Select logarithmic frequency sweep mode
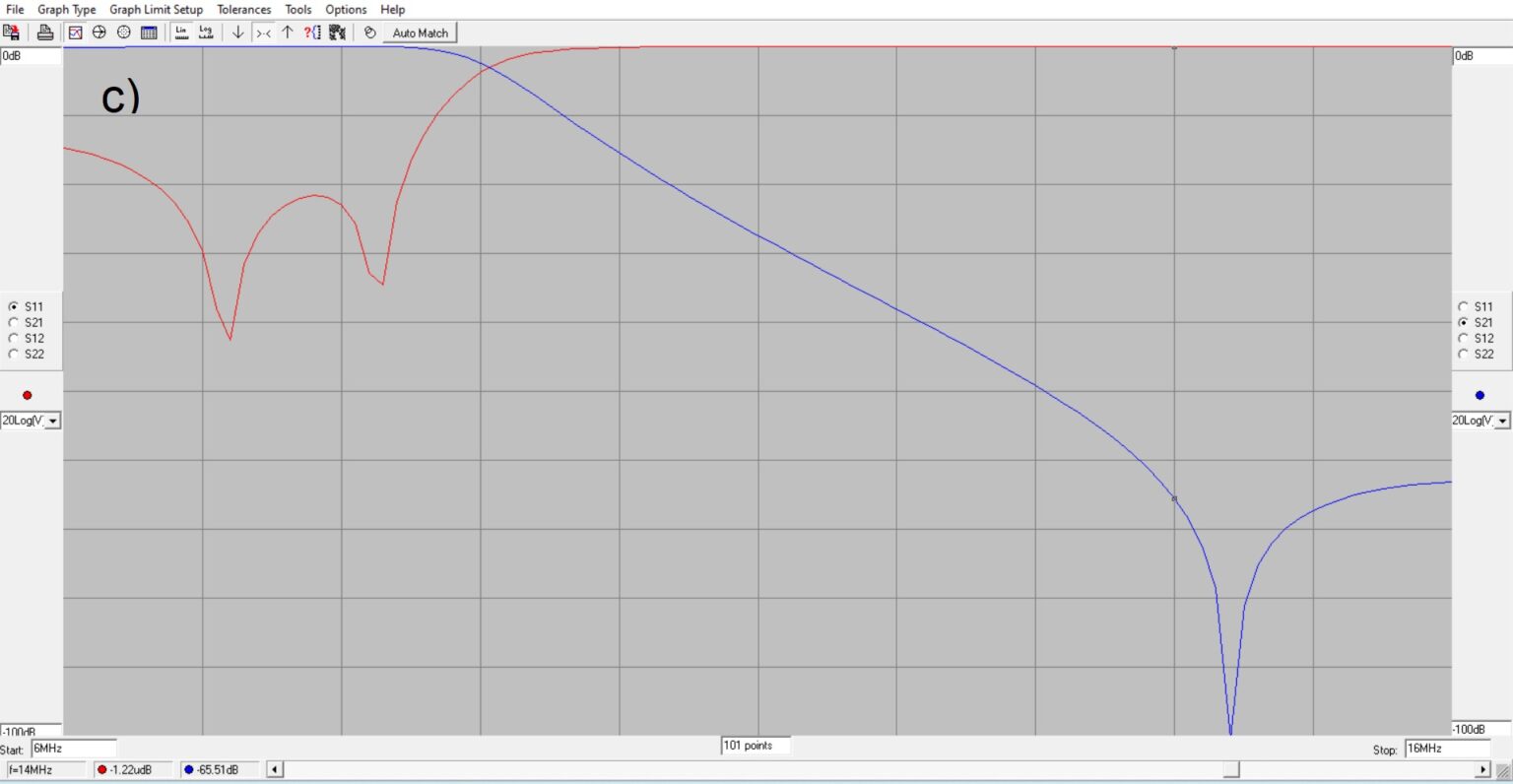Screen dimensions: 1513x784 [205, 32]
